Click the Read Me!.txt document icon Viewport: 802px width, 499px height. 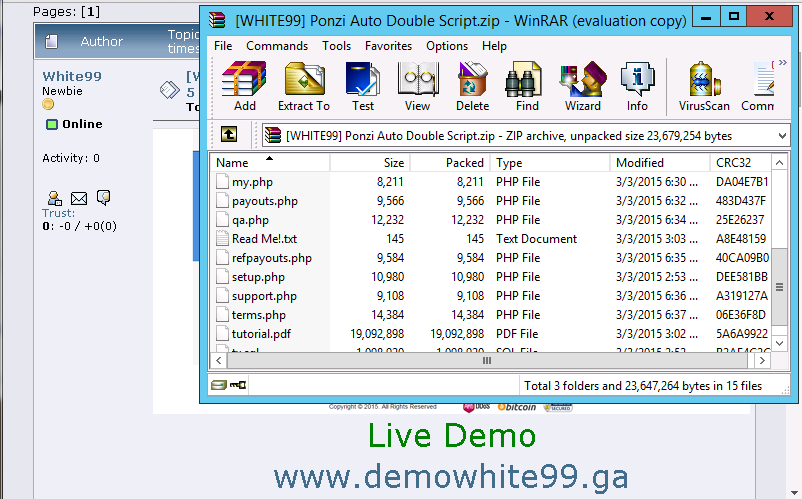(x=222, y=238)
